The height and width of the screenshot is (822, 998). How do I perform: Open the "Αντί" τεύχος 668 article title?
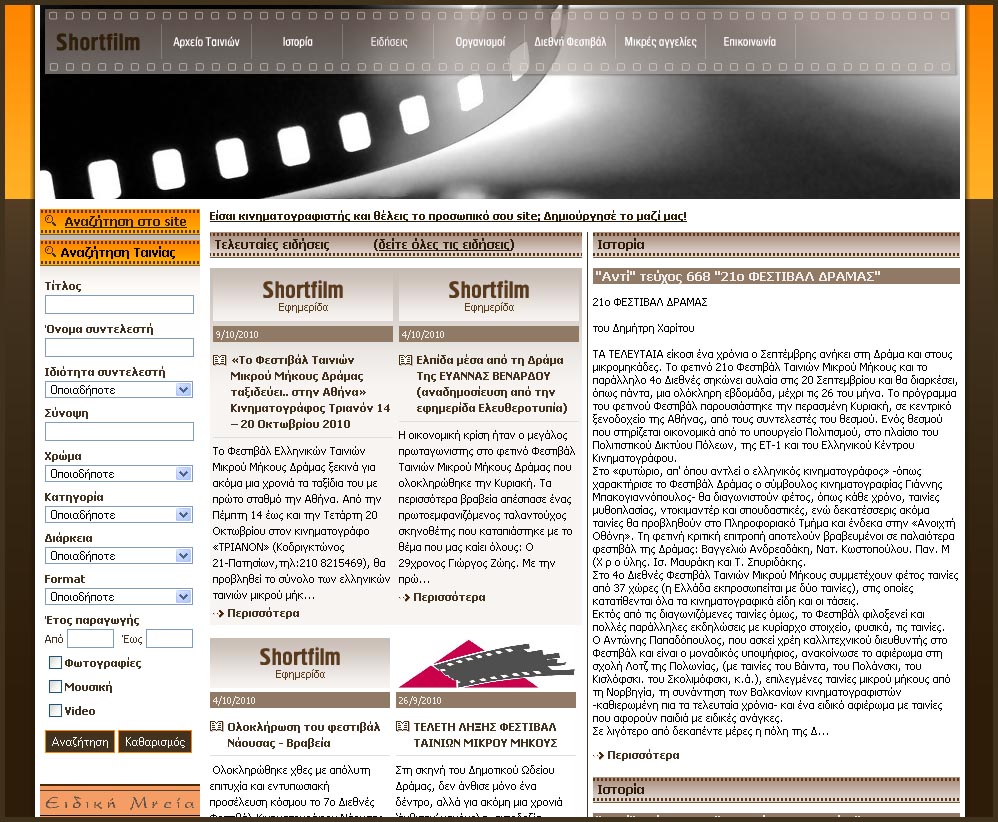pyautogui.click(x=738, y=276)
